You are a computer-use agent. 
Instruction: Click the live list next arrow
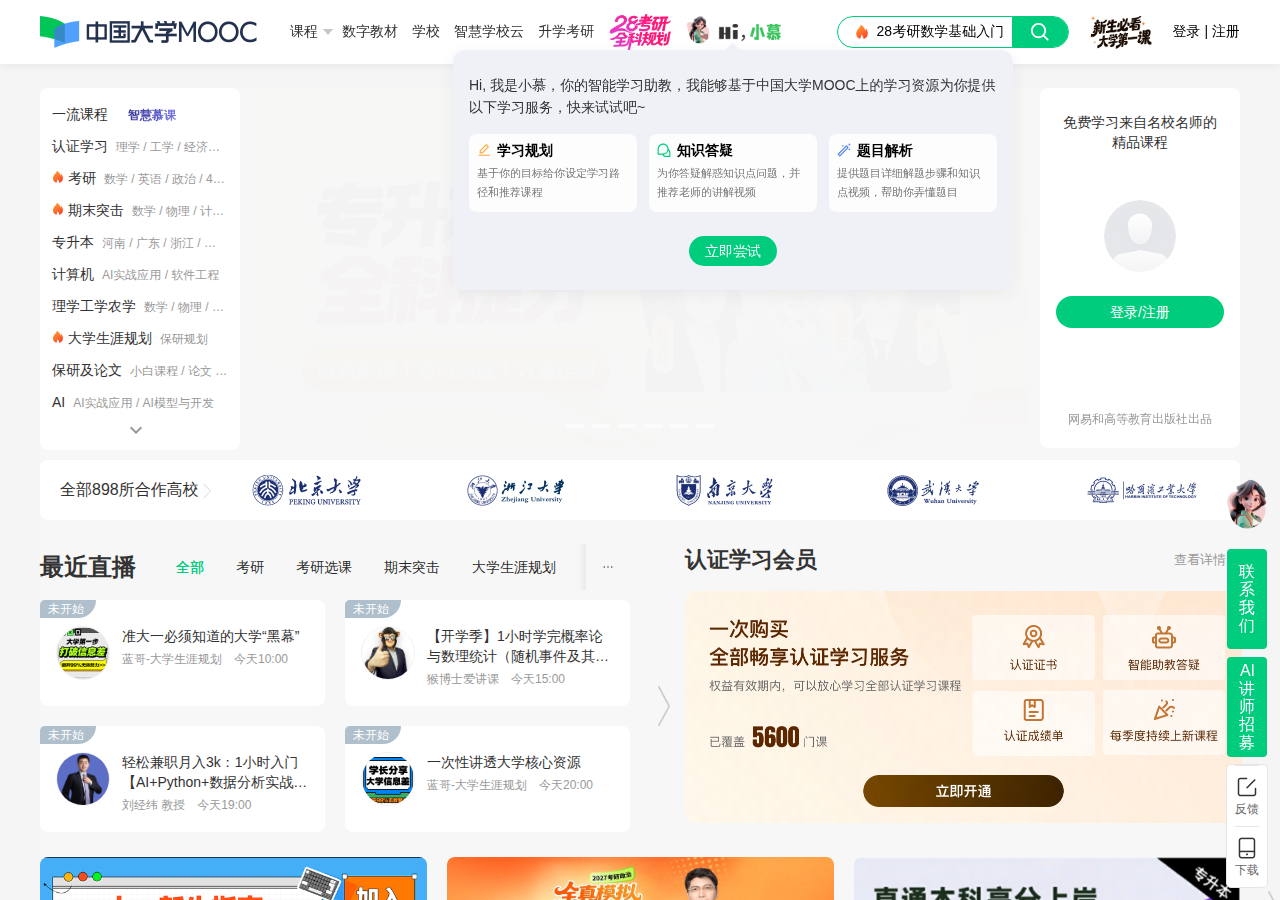(x=663, y=706)
